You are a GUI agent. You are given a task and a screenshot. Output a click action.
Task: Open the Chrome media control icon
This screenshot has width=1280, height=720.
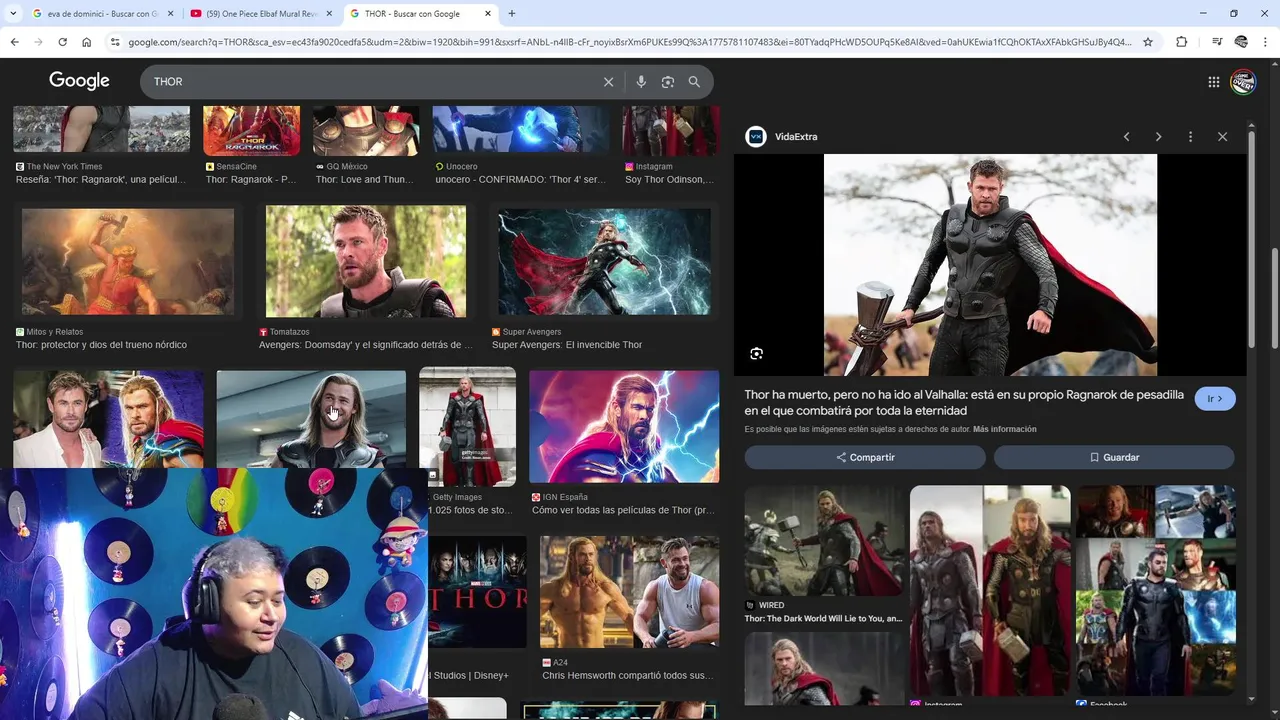(1217, 42)
